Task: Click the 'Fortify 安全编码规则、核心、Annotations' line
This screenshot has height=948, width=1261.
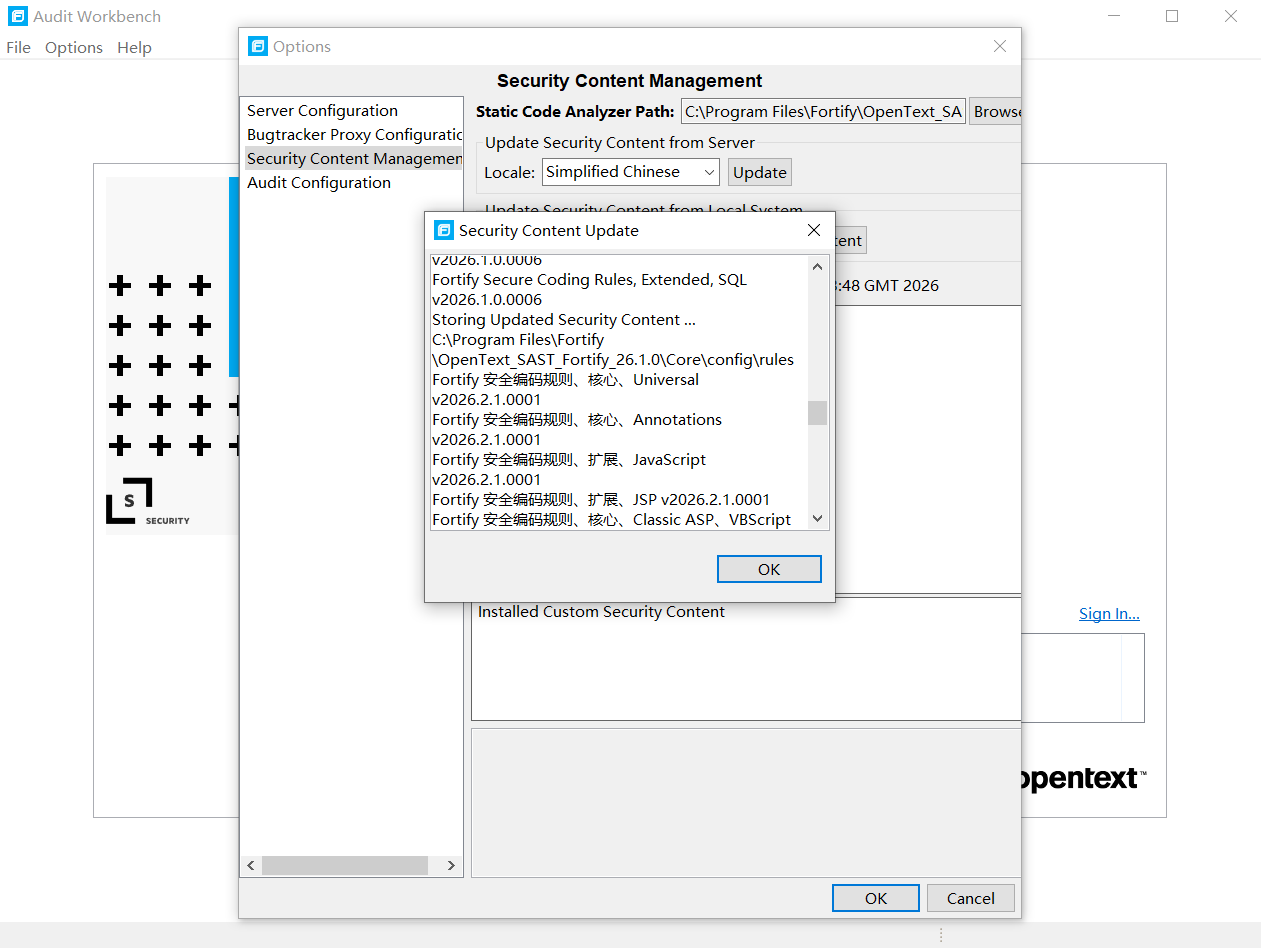Action: [577, 420]
